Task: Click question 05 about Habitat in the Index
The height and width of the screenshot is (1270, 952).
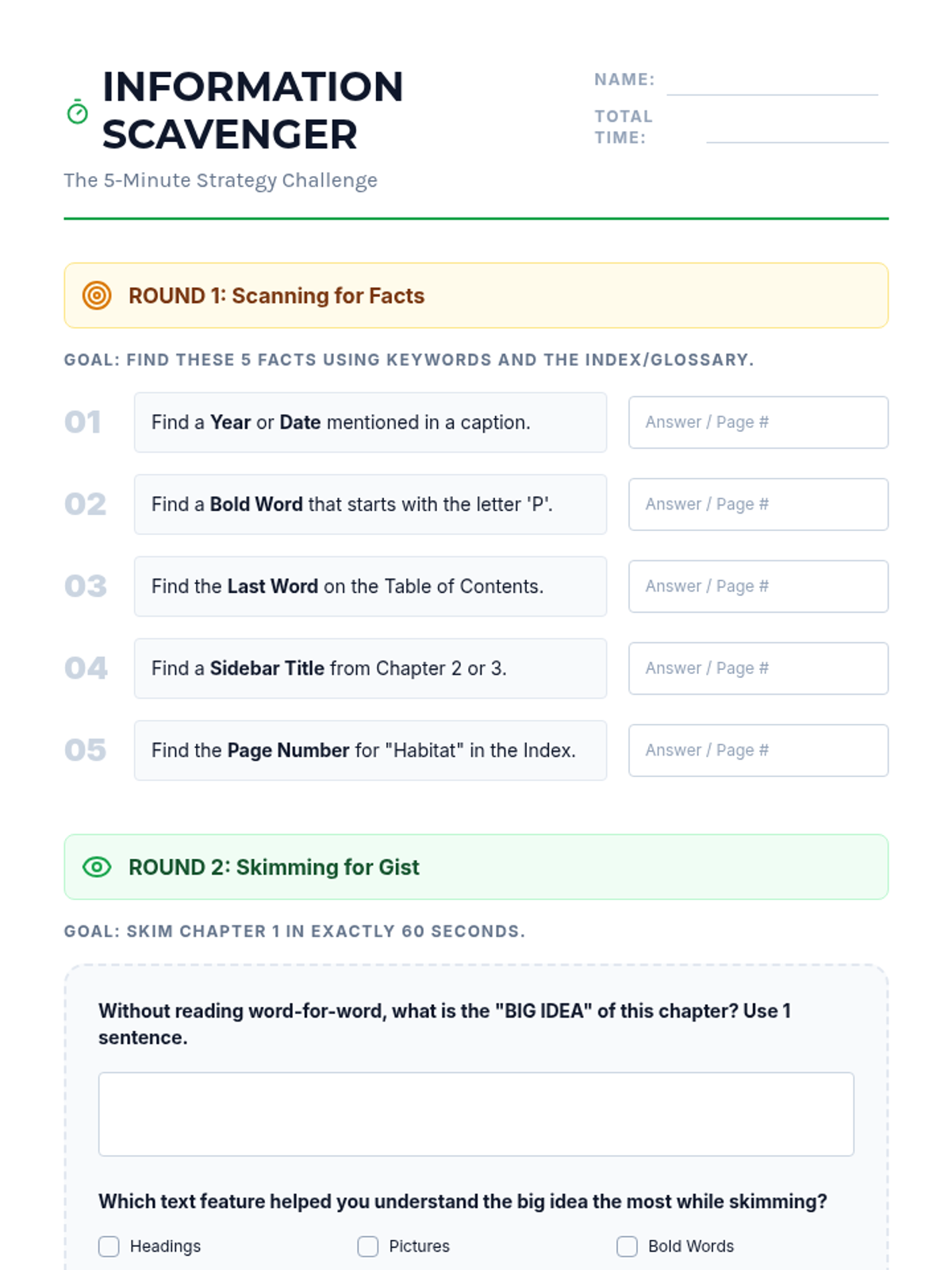Action: coord(370,750)
